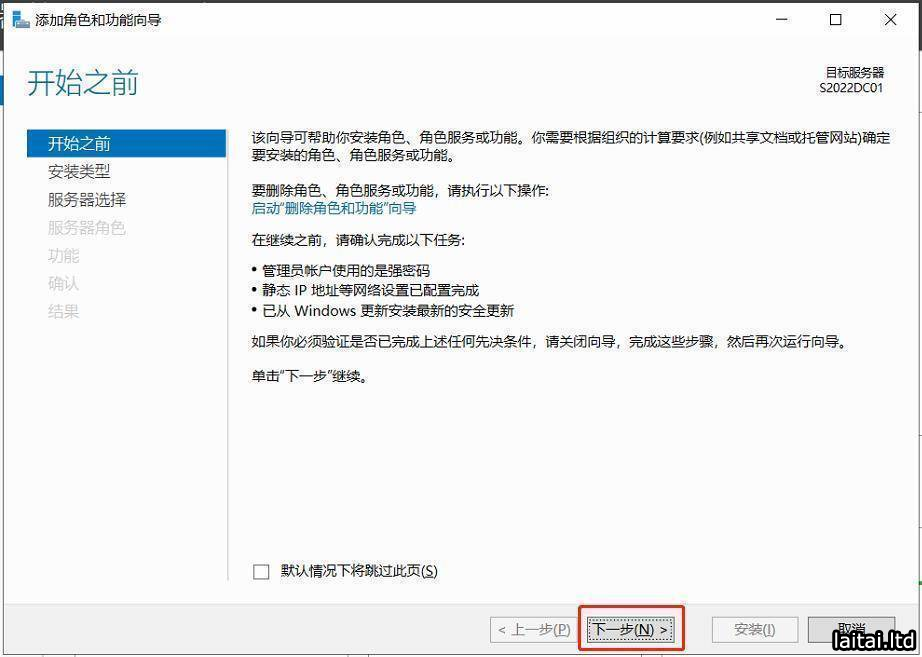This screenshot has height=657, width=922.
Task: Maximize the wizard window
Action: [x=836, y=19]
